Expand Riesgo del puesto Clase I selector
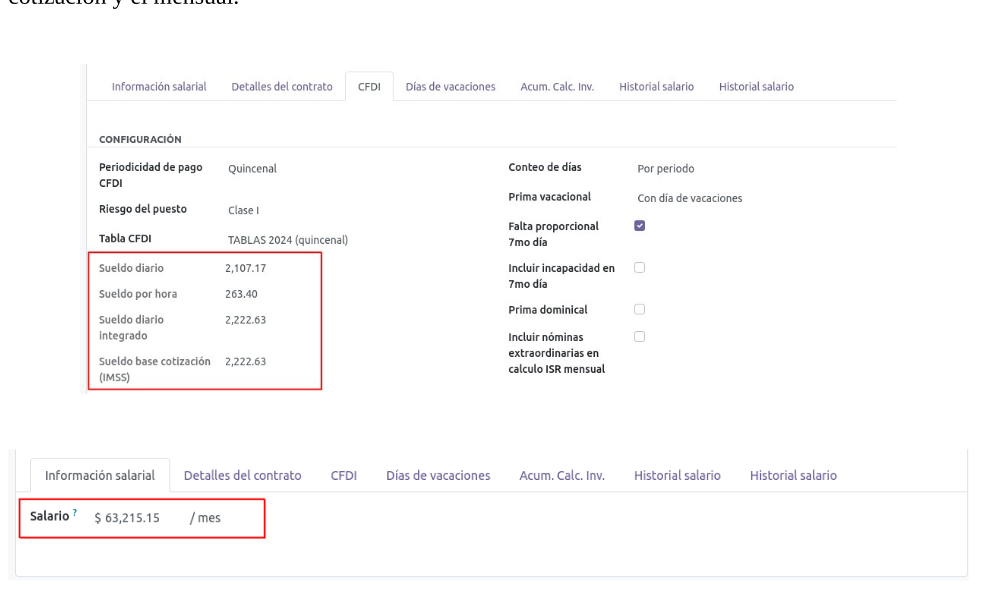Viewport: 983px width, 589px height. point(237,210)
